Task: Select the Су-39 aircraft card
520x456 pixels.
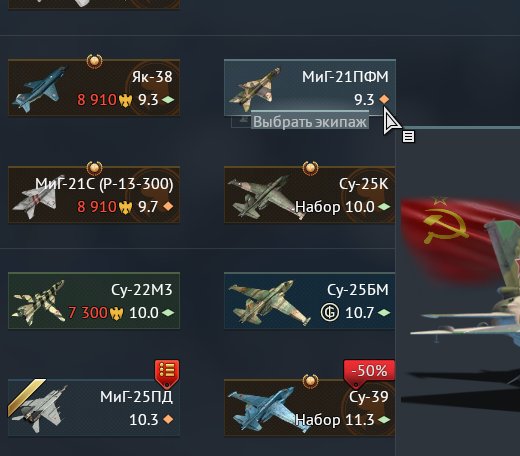Action: [310, 407]
